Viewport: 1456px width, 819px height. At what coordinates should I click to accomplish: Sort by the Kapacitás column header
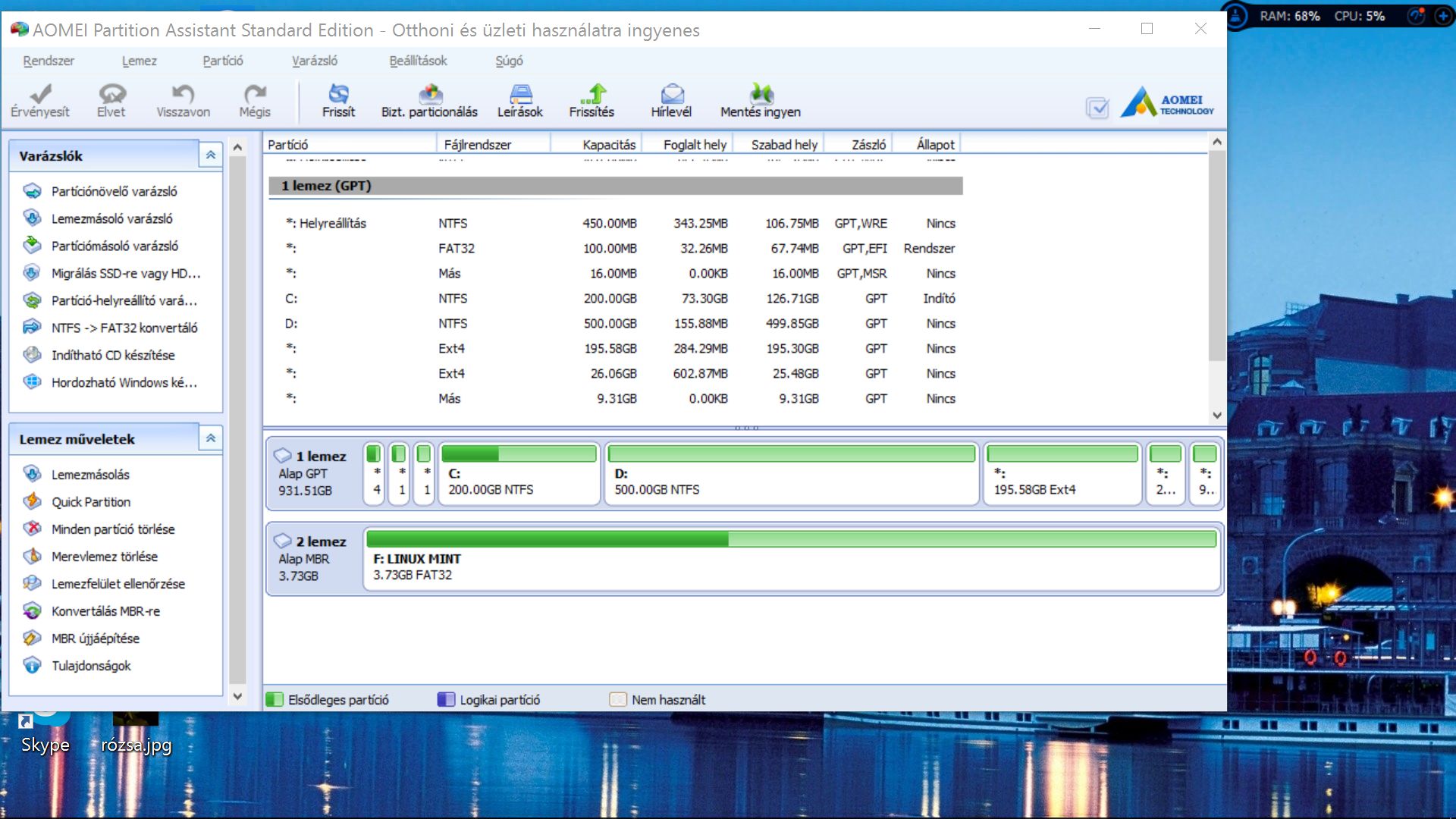click(597, 144)
